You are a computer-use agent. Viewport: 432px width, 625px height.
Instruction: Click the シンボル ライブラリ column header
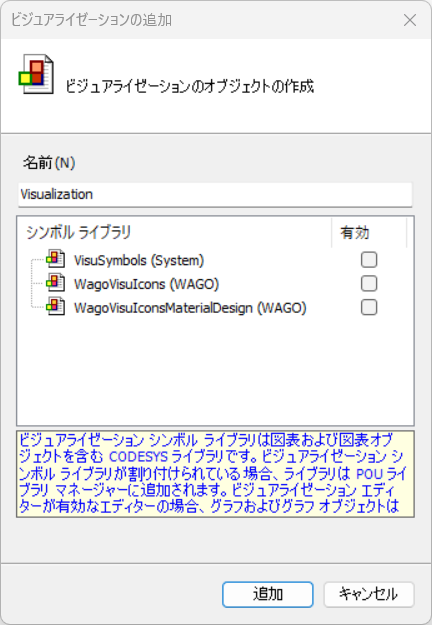point(175,232)
